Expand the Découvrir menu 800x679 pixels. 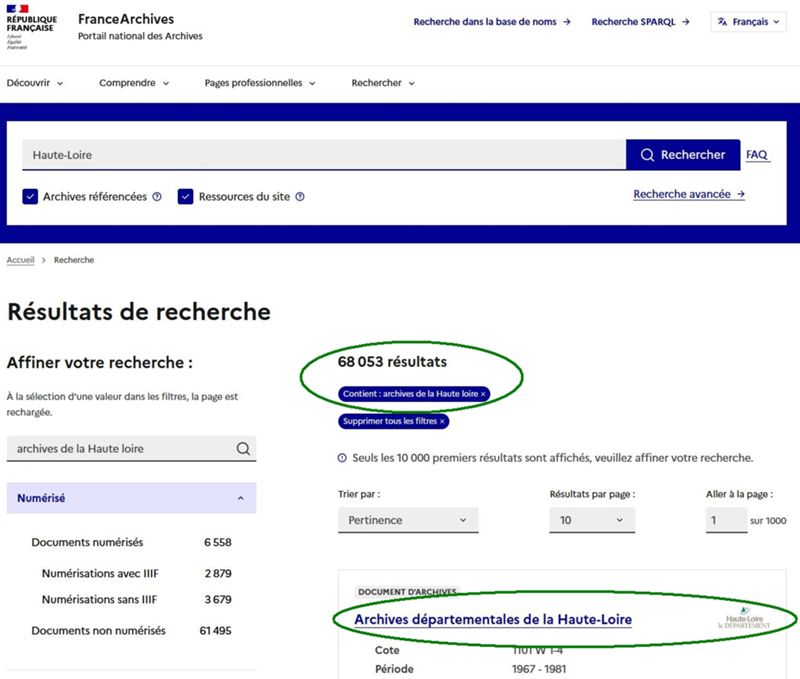pyautogui.click(x=35, y=83)
